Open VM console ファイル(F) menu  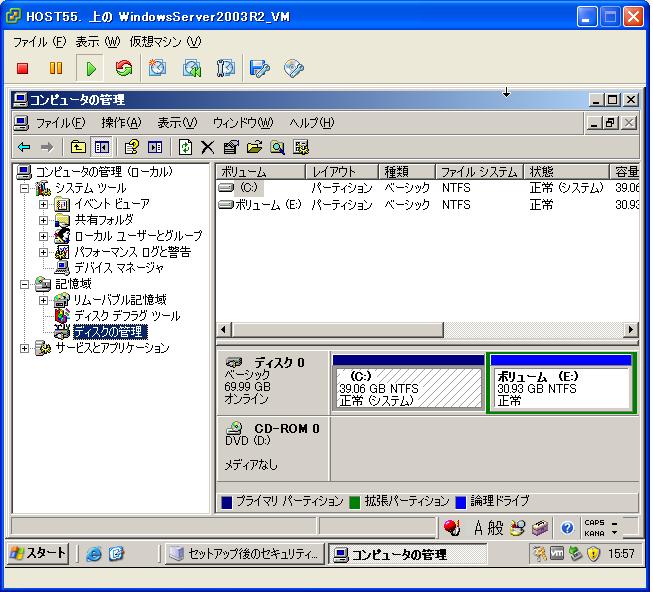click(x=40, y=42)
